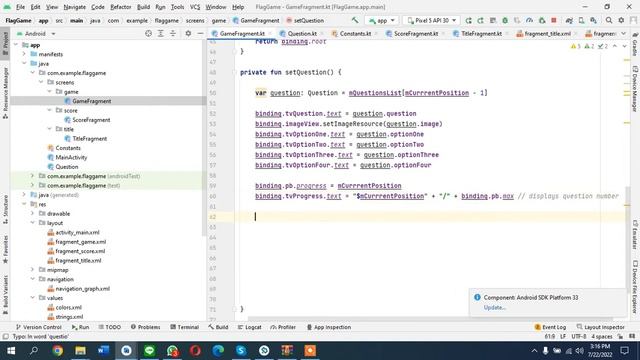Click Expand All icon in Project panel
Viewport: 640px width, 360px height.
click(160, 33)
